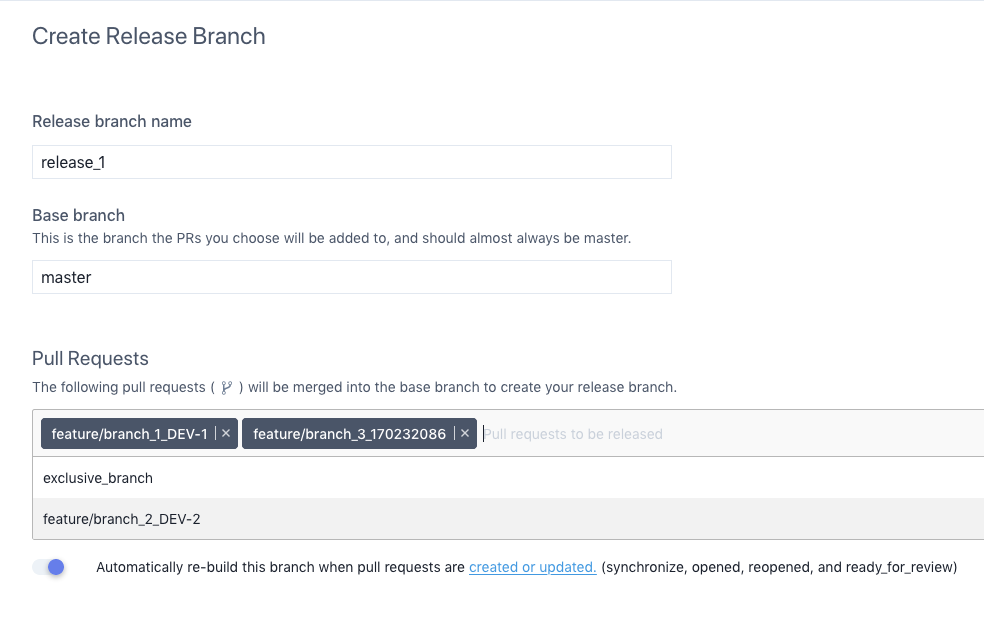Click the synchronize, opened, reopened events text
984x620 pixels.
coord(779,567)
